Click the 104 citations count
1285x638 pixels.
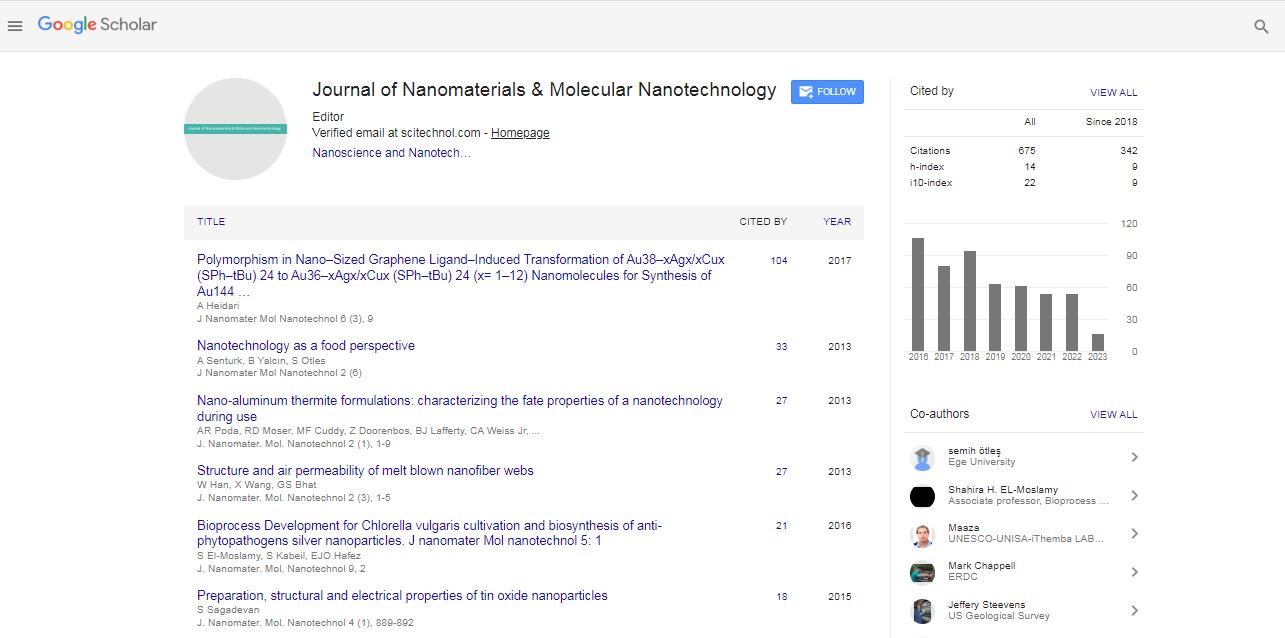[779, 261]
